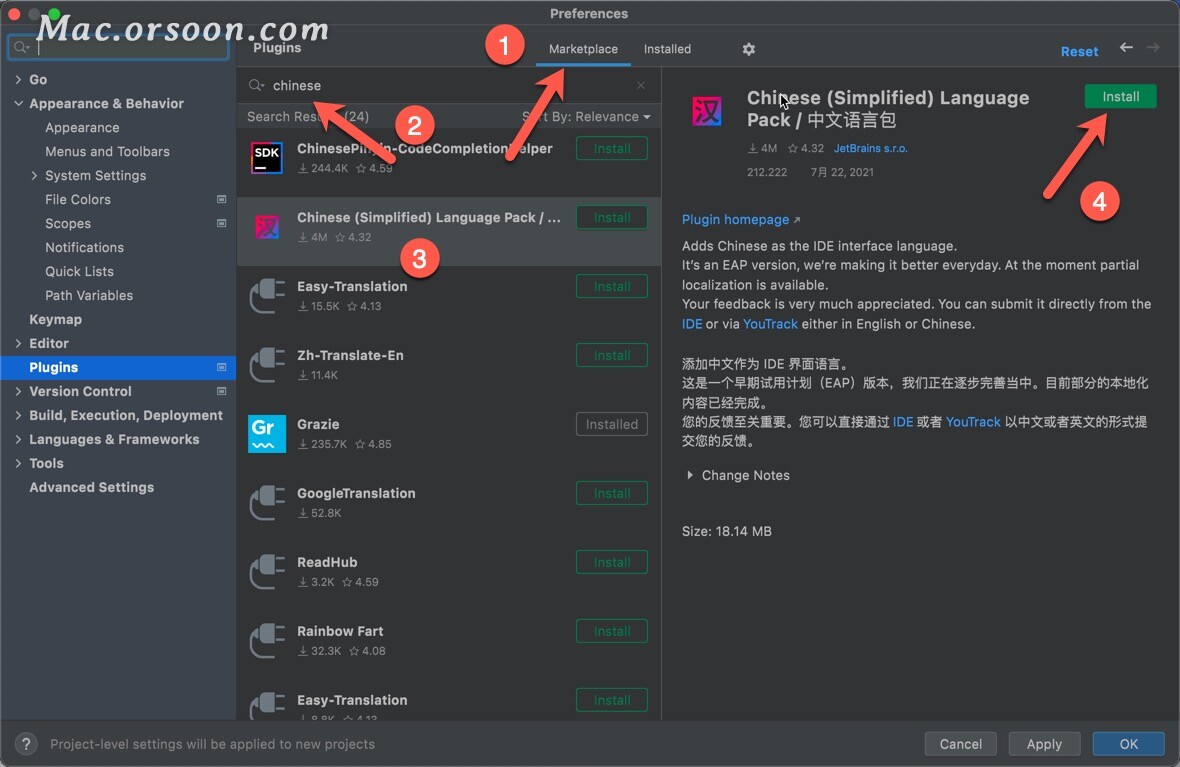Open Path Variables settings

pyautogui.click(x=89, y=296)
